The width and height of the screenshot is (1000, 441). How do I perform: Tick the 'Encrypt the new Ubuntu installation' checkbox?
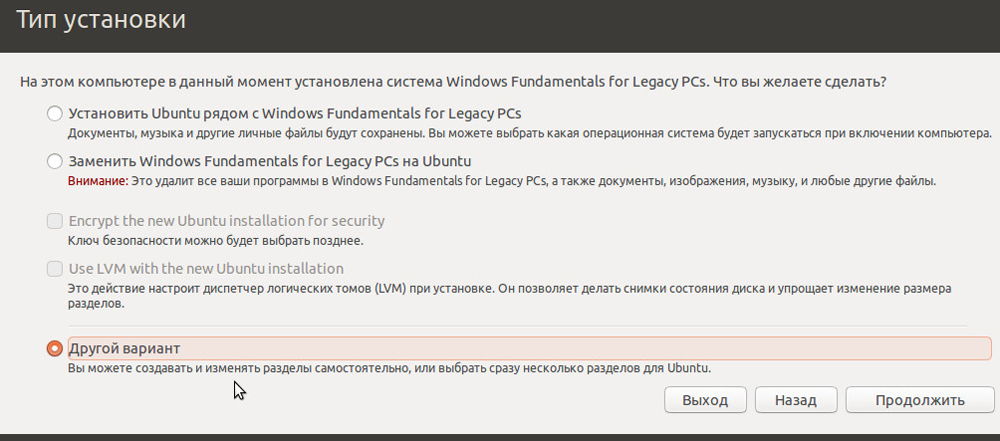pos(55,221)
